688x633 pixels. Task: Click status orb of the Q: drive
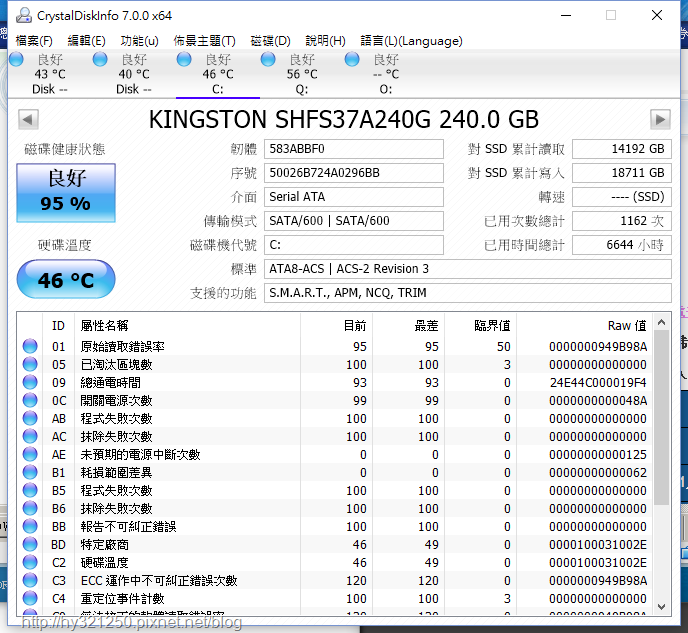point(268,59)
